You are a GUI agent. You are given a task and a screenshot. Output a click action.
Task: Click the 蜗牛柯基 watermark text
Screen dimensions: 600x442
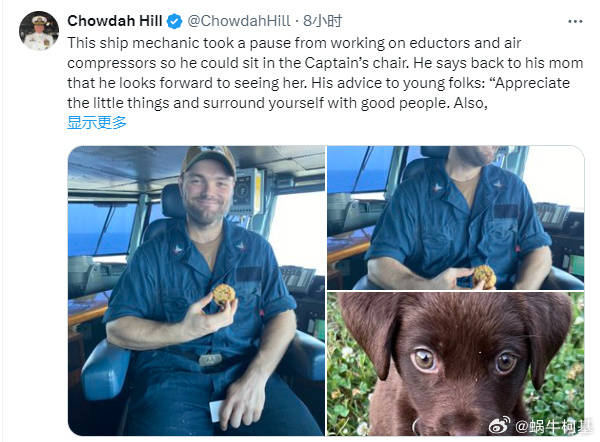coord(550,425)
